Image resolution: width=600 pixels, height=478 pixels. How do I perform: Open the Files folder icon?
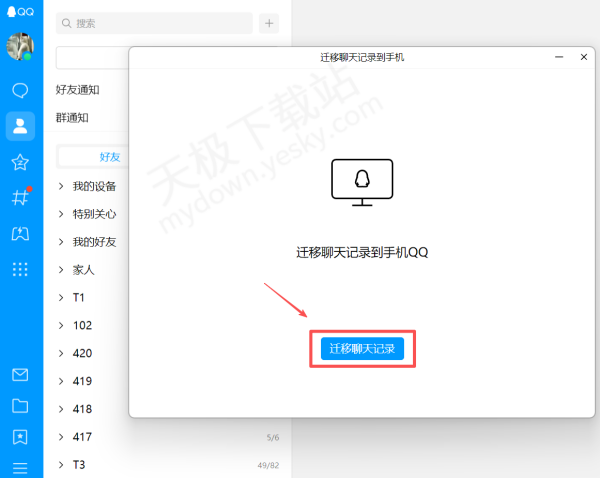click(x=20, y=406)
